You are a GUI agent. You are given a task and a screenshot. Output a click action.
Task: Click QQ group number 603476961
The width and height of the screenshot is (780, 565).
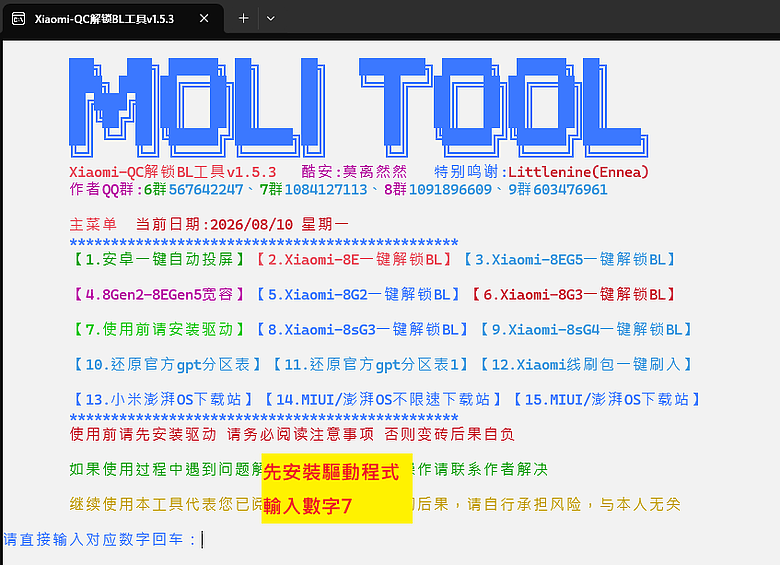570,189
